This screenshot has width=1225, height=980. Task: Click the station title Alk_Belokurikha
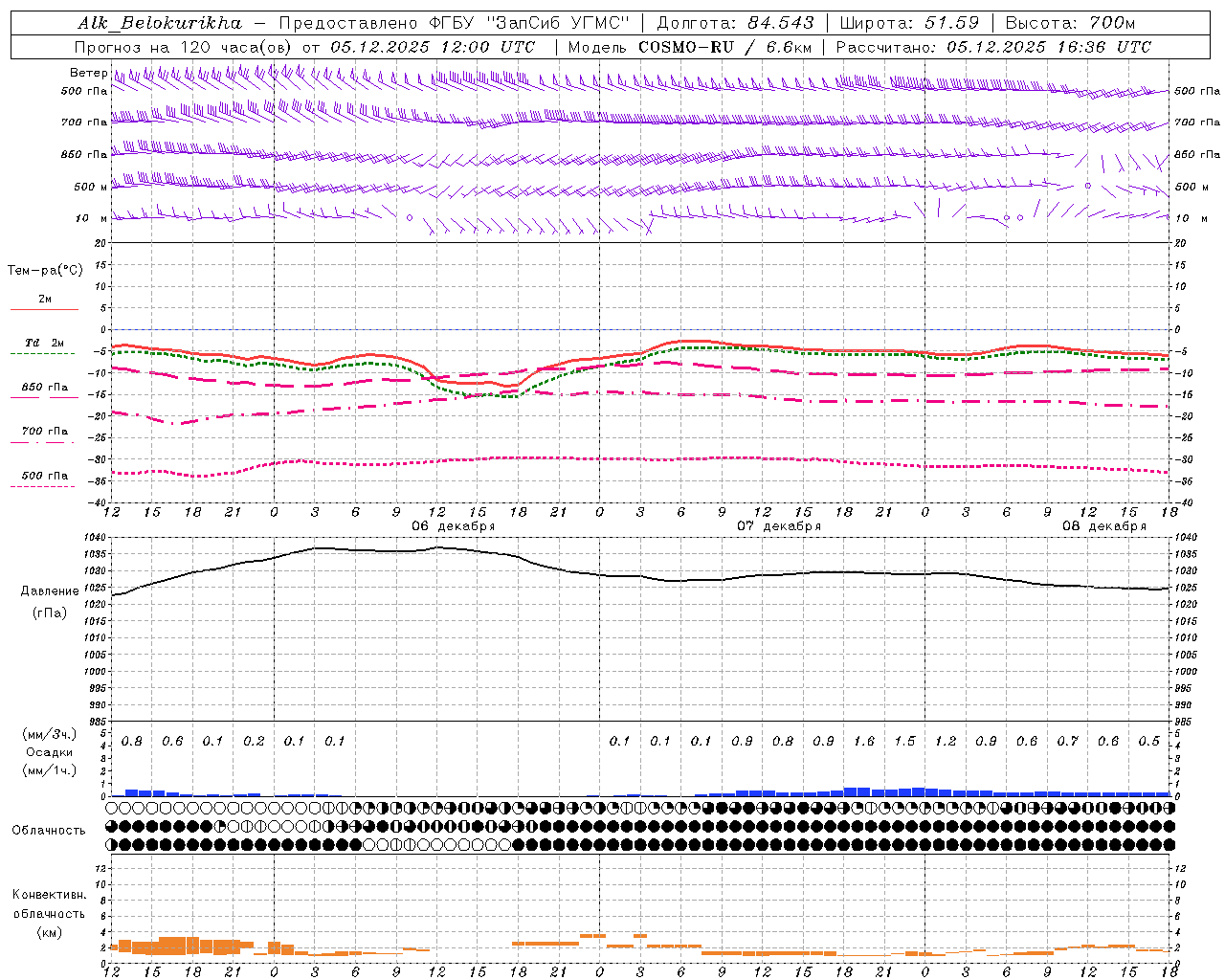160,23
